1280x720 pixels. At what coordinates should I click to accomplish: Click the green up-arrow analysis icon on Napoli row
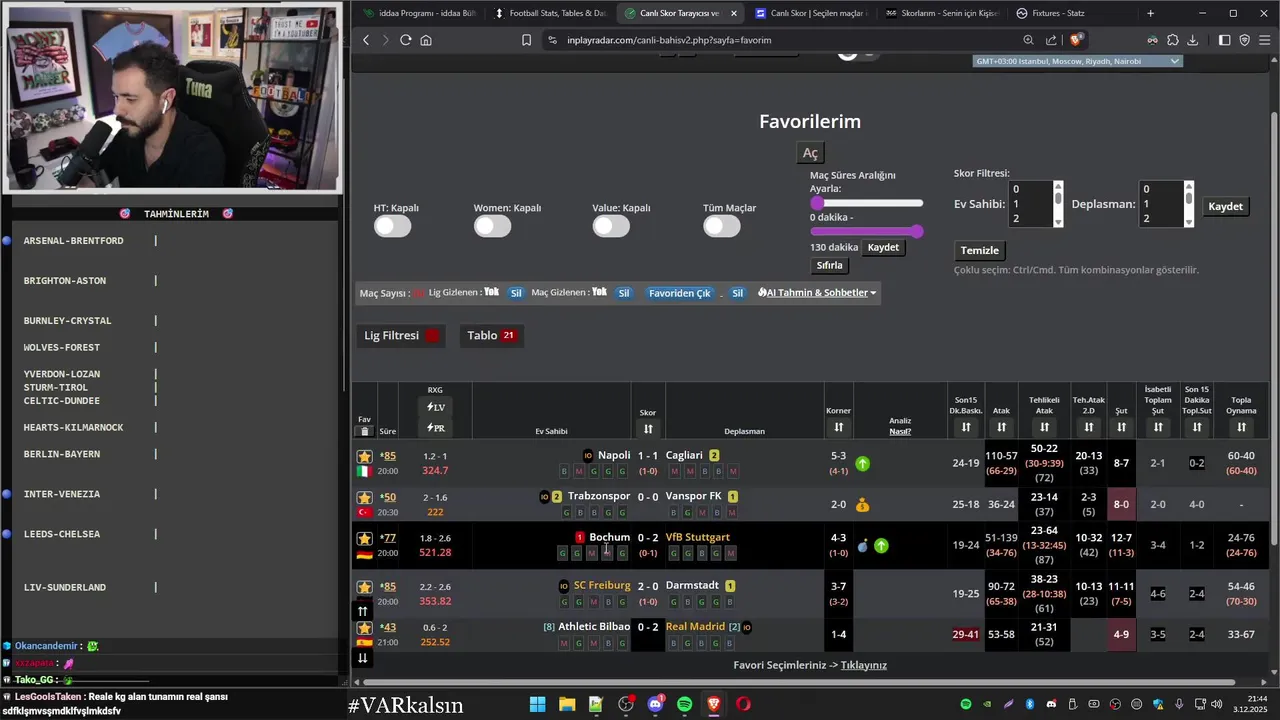pos(862,464)
